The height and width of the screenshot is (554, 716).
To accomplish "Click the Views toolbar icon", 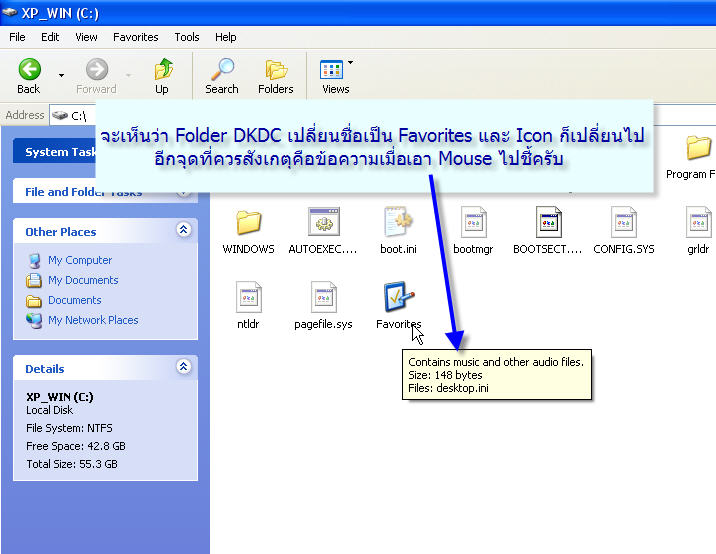I will point(332,70).
